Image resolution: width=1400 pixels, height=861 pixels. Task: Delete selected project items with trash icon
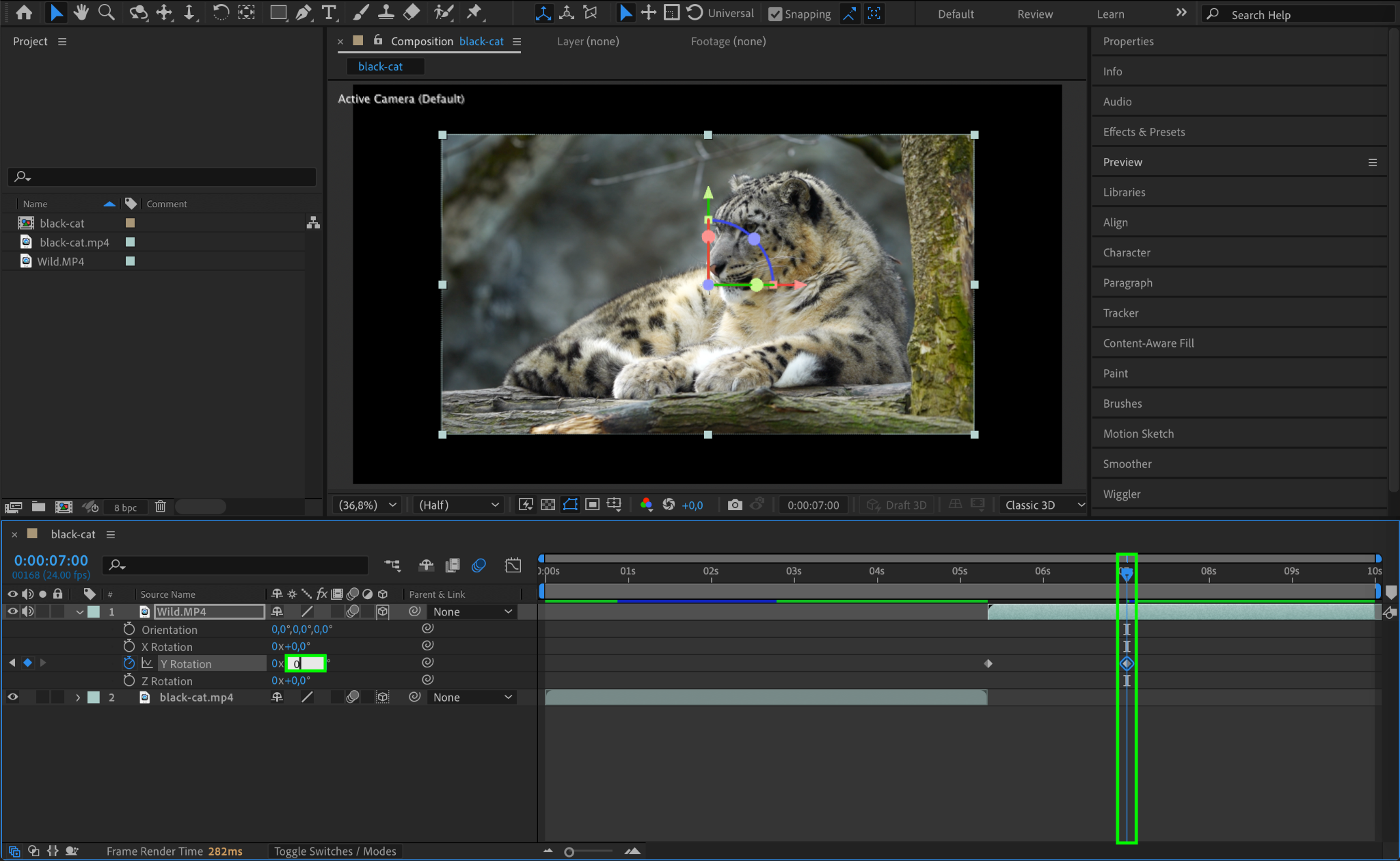coord(160,507)
